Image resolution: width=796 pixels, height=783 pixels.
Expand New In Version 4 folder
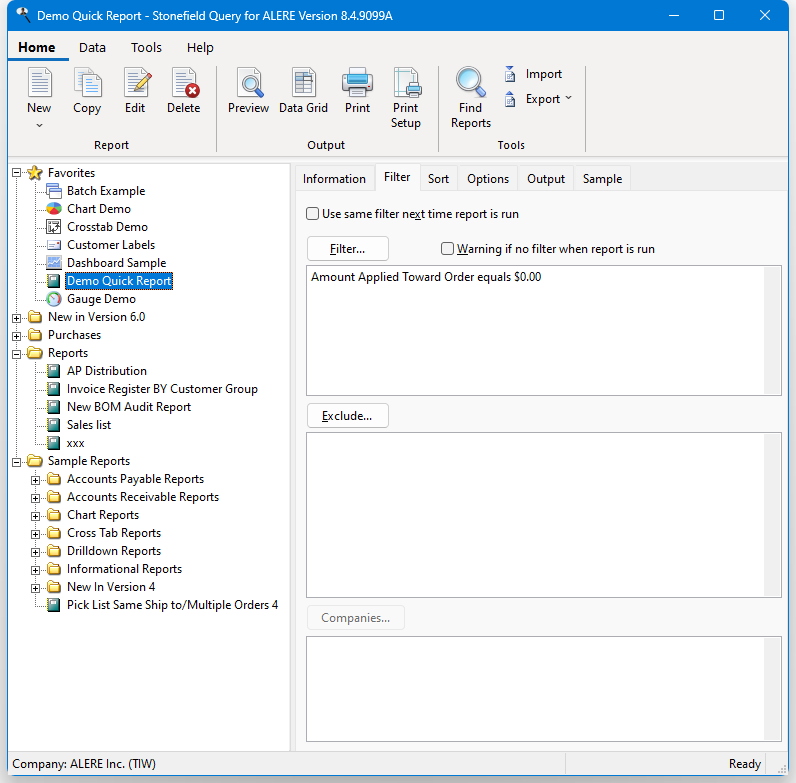point(35,589)
